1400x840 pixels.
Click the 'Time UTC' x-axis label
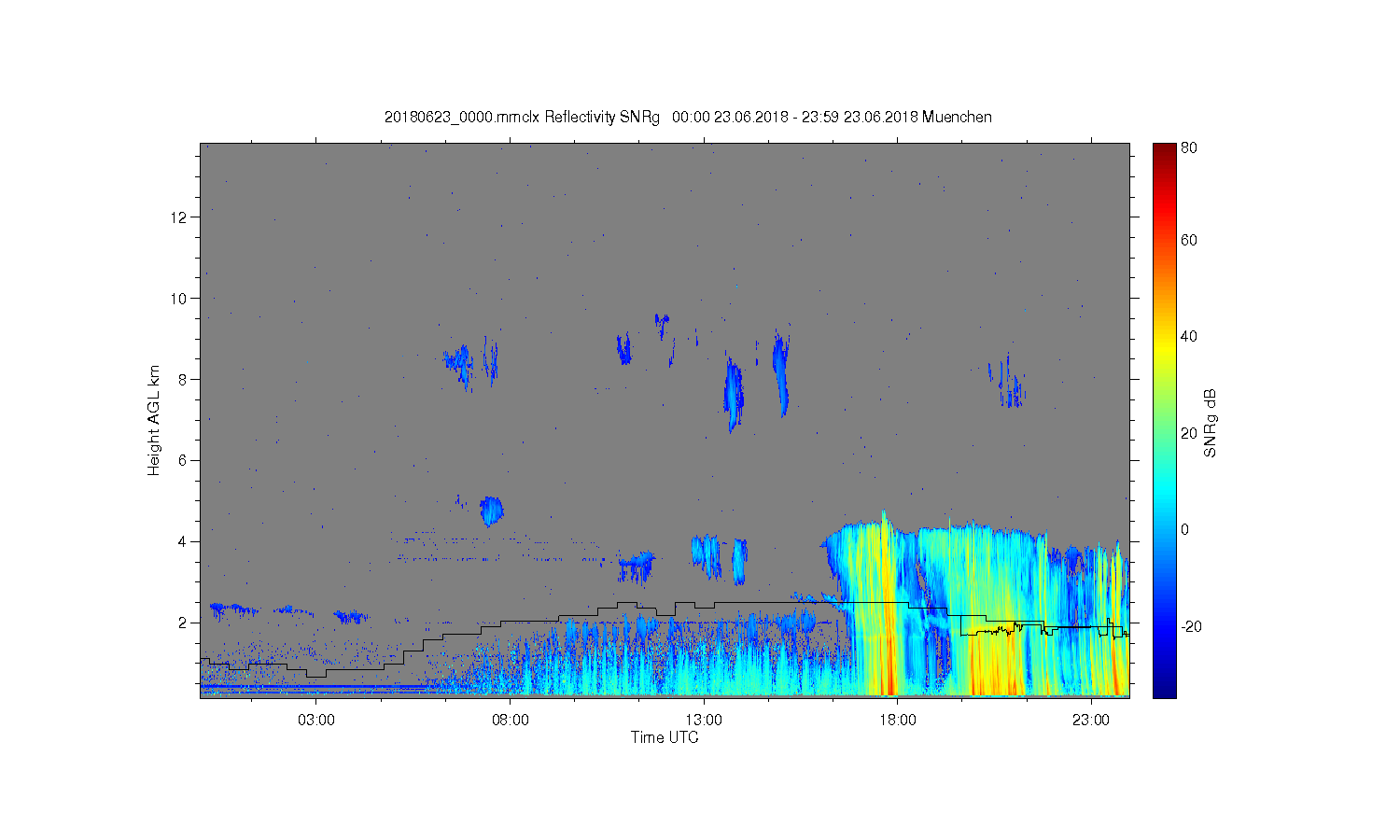tap(665, 737)
